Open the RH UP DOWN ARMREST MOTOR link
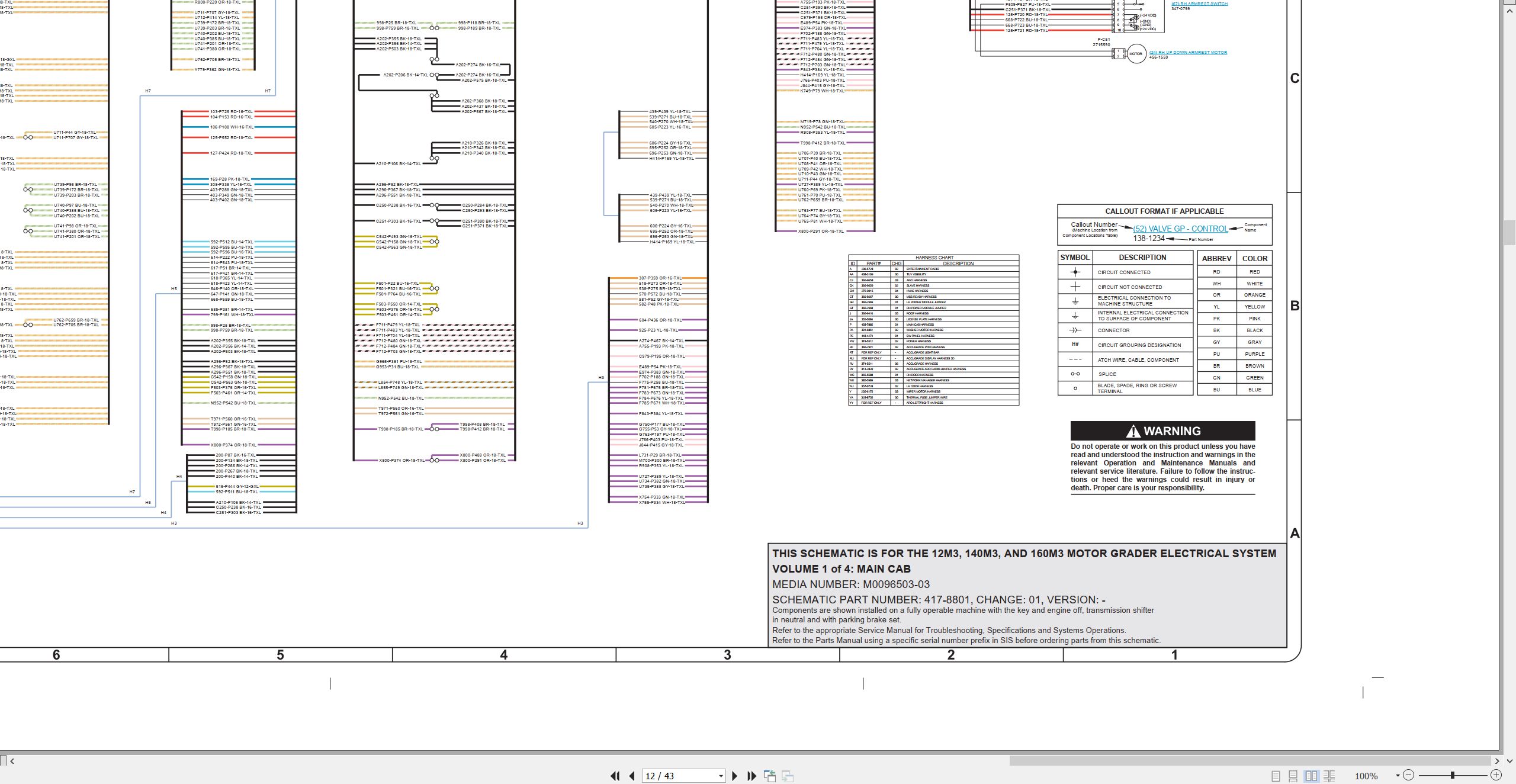 [x=1188, y=52]
